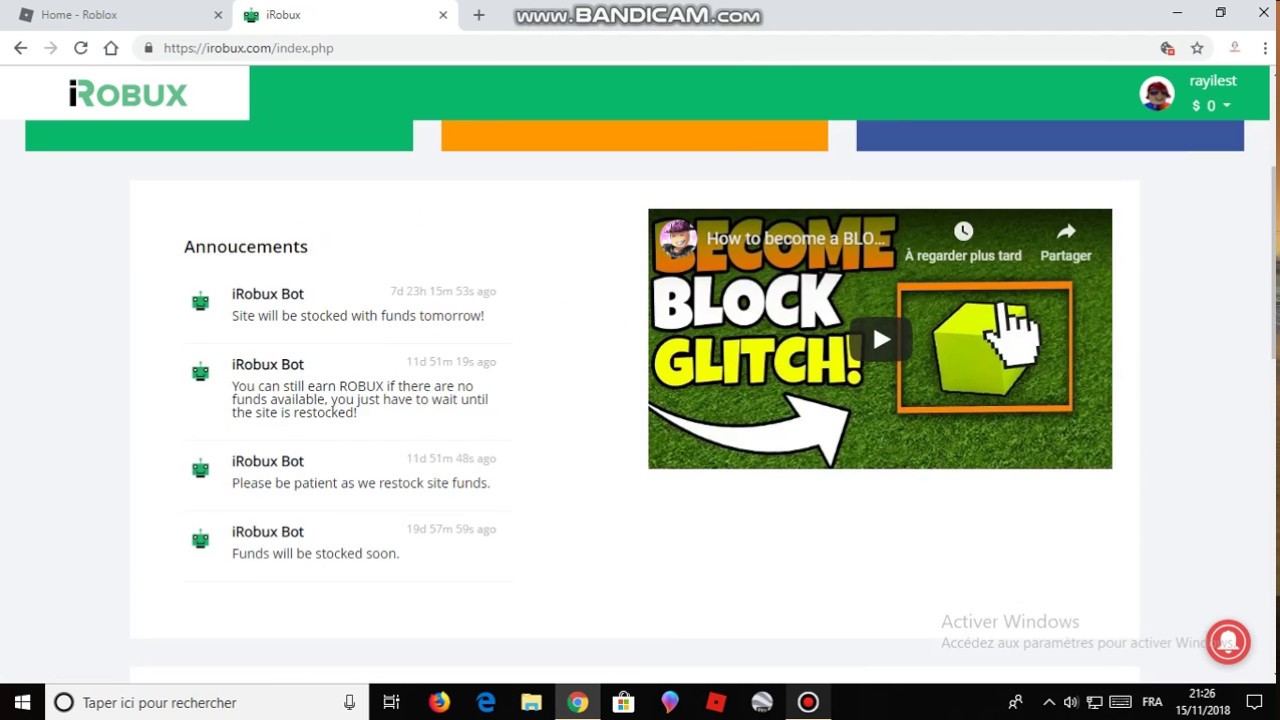Open Roblox Studio red icon in taskbar
The height and width of the screenshot is (720, 1280).
coord(716,702)
